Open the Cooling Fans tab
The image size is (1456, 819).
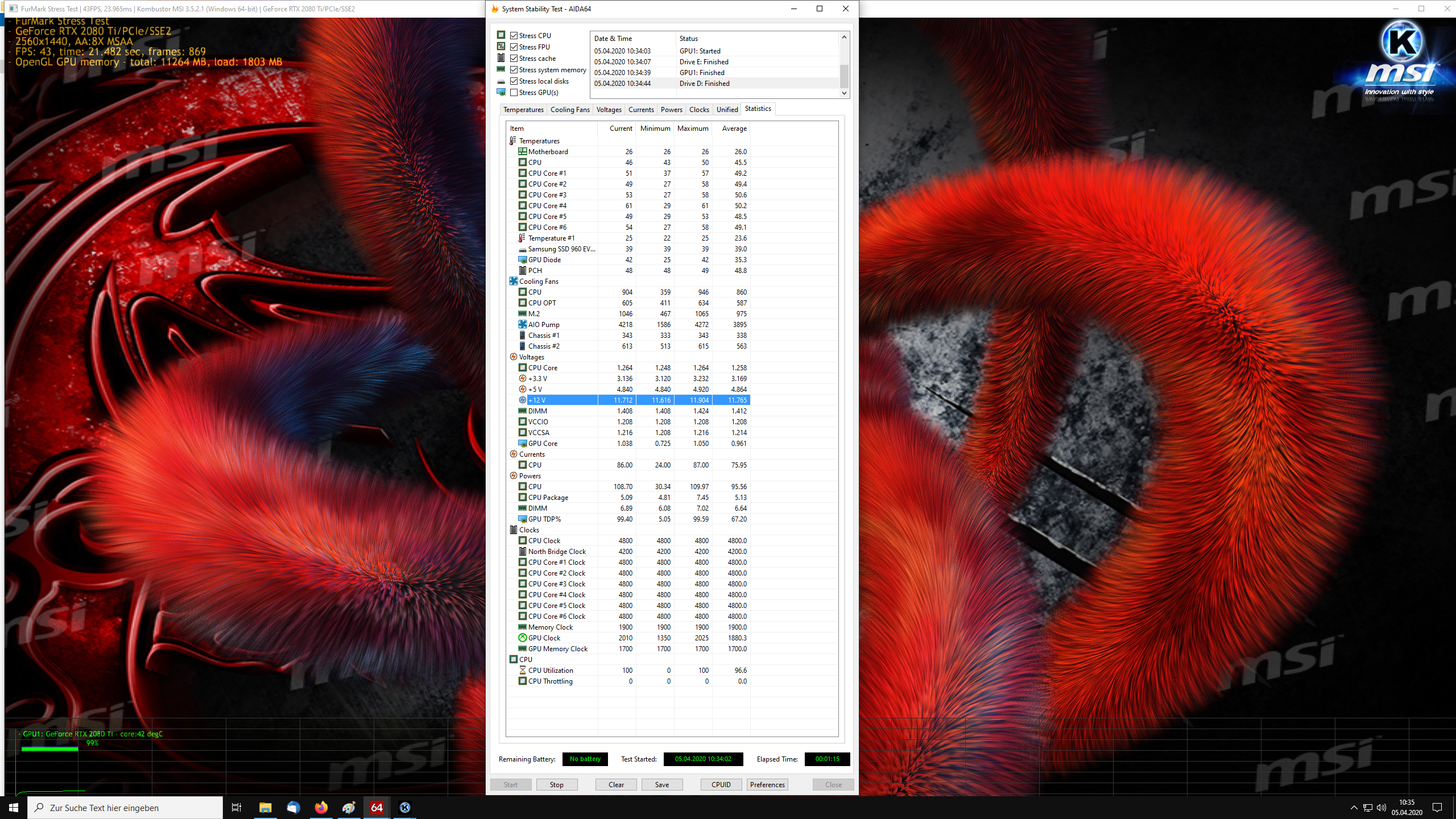pos(570,110)
